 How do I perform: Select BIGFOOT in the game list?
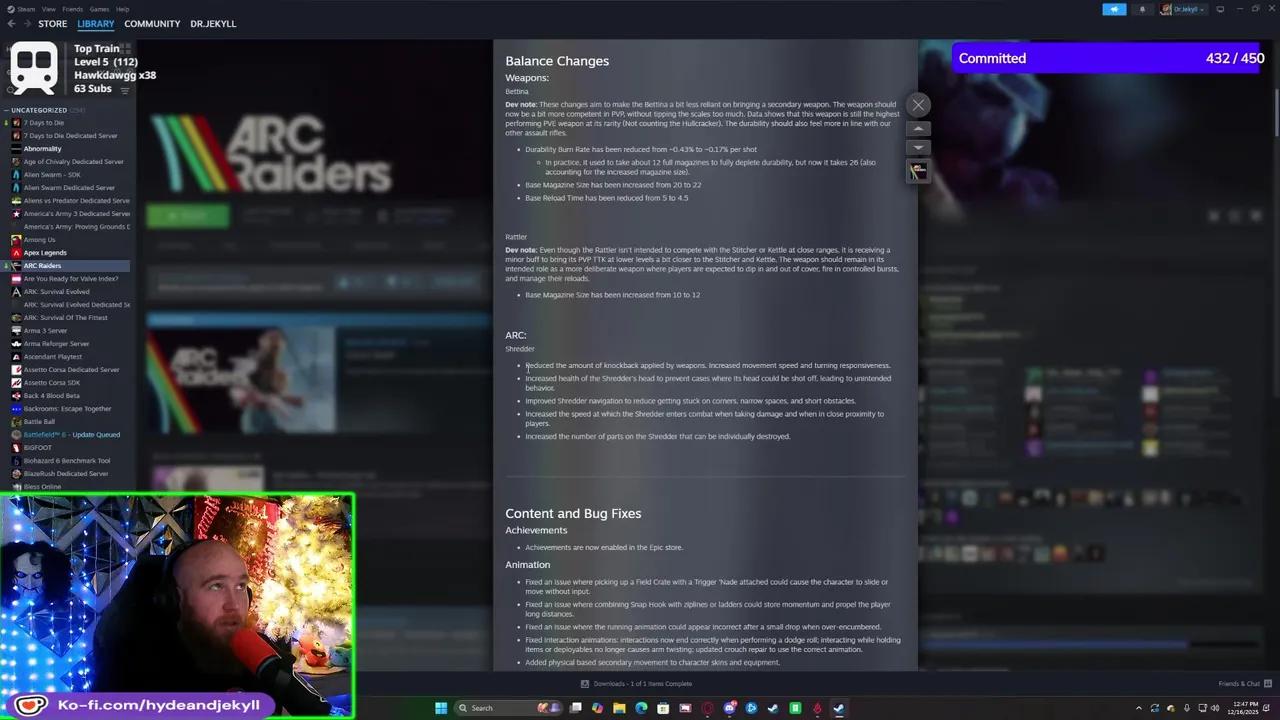coord(37,448)
